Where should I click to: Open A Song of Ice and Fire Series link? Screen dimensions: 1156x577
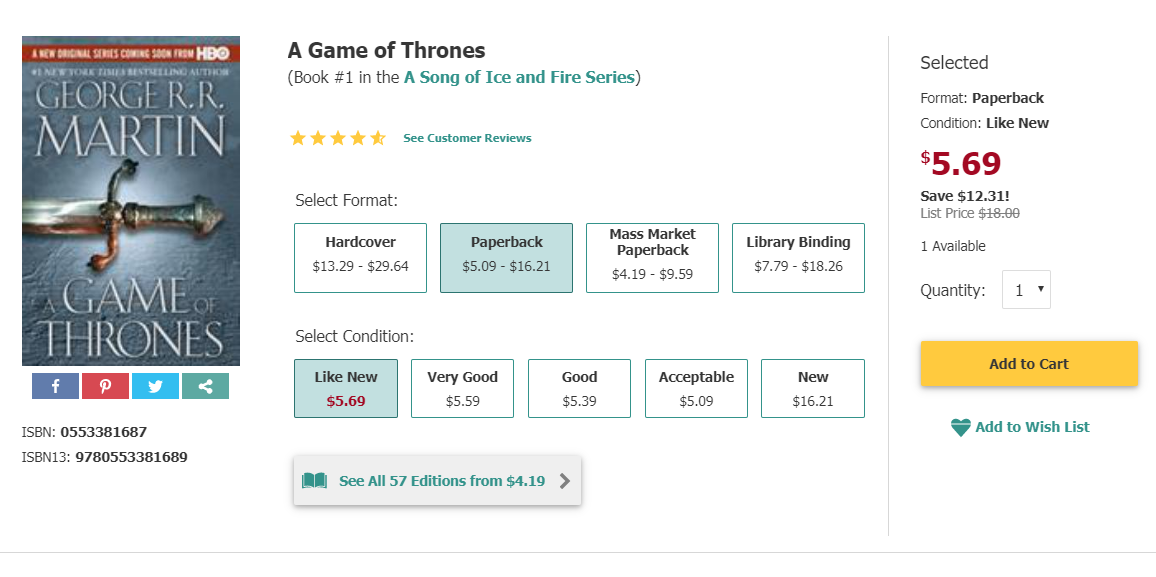519,77
